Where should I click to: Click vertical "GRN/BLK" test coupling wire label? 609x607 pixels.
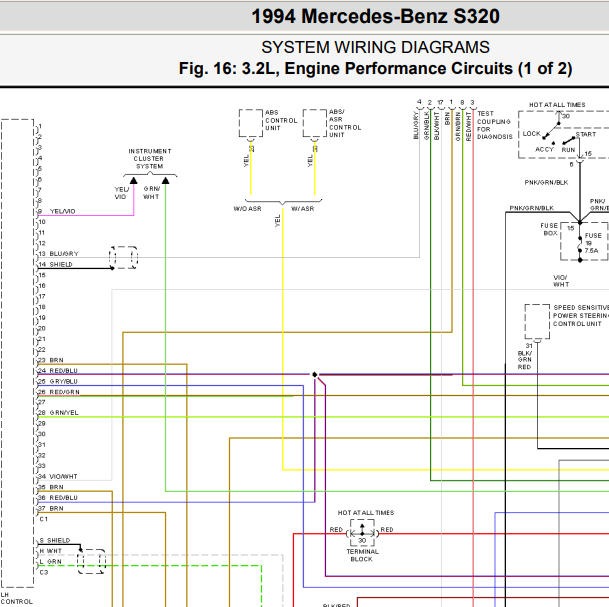pyautogui.click(x=426, y=125)
